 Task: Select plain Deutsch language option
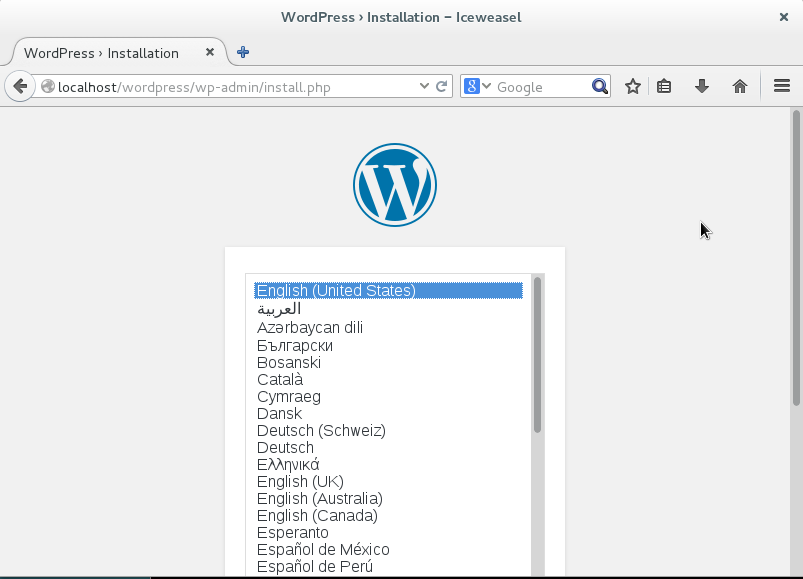(389, 447)
